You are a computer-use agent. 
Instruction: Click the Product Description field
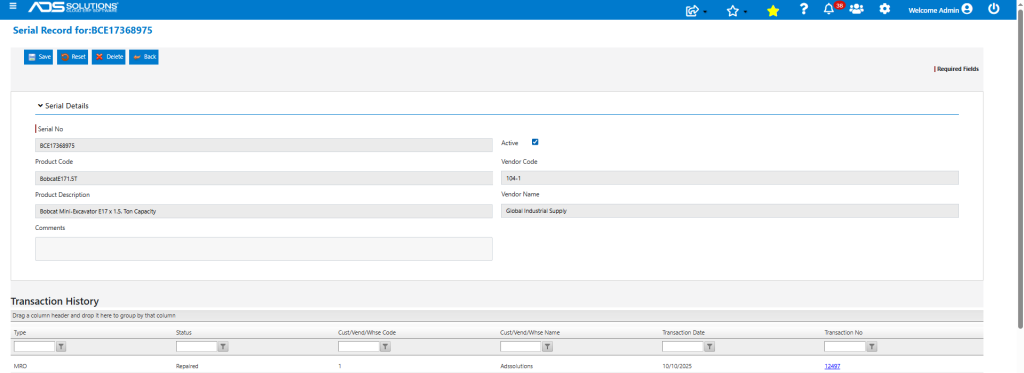[264, 211]
